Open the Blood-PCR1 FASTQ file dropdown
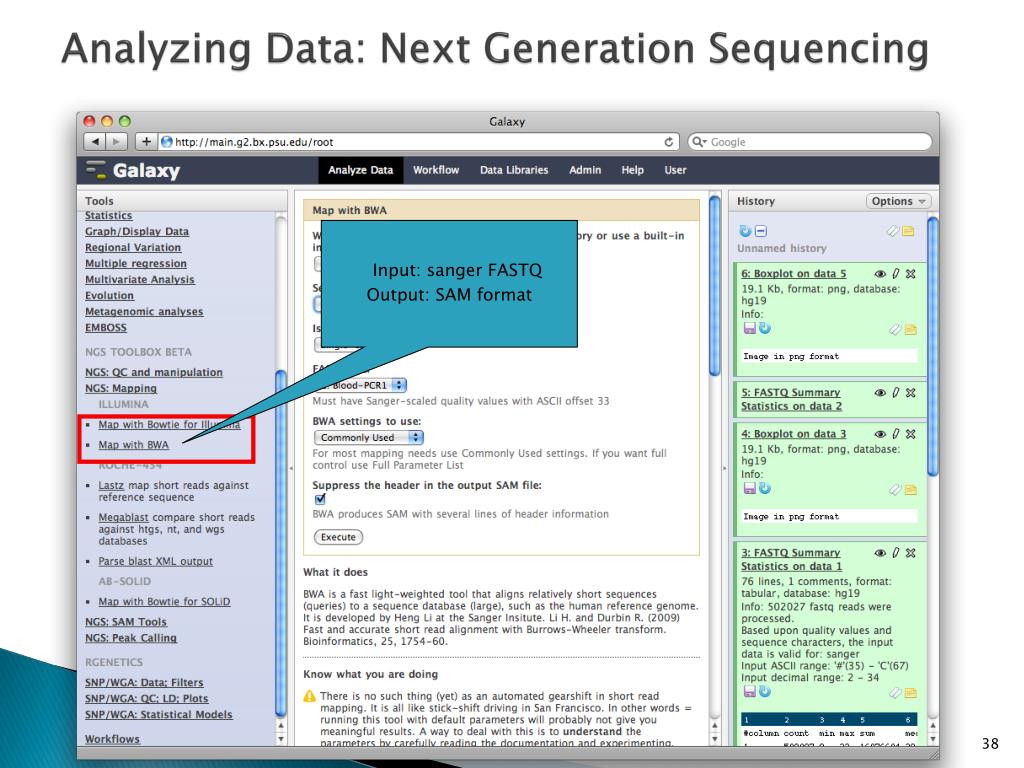The height and width of the screenshot is (768, 1024). click(x=360, y=385)
